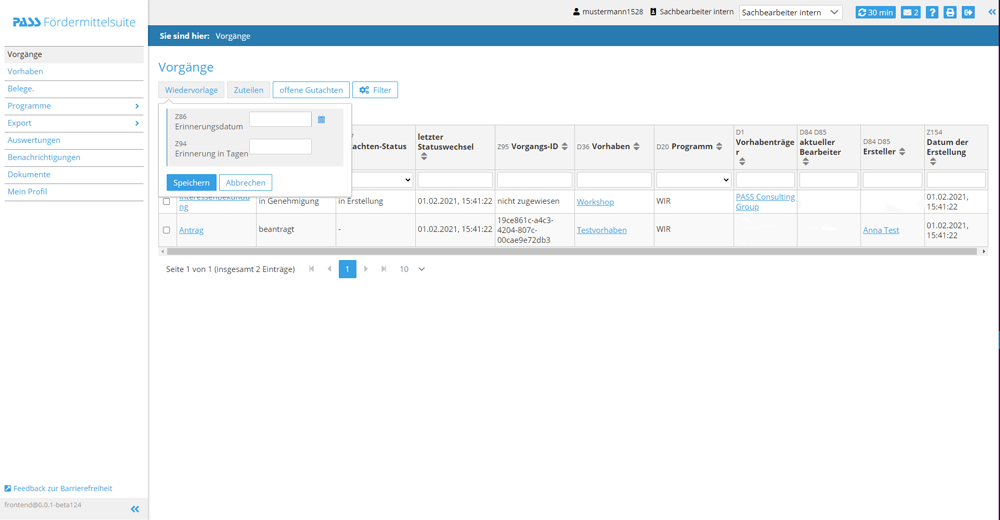
Task: Open help via the question mark icon
Action: 932,12
